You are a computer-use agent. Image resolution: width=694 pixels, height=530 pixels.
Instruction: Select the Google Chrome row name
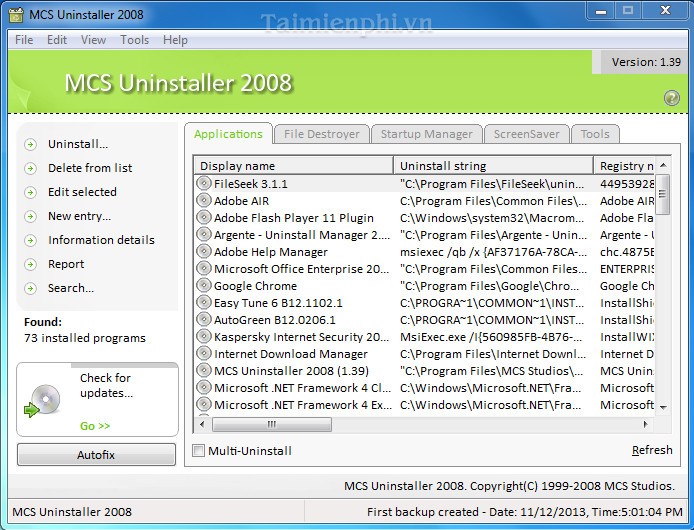point(255,286)
